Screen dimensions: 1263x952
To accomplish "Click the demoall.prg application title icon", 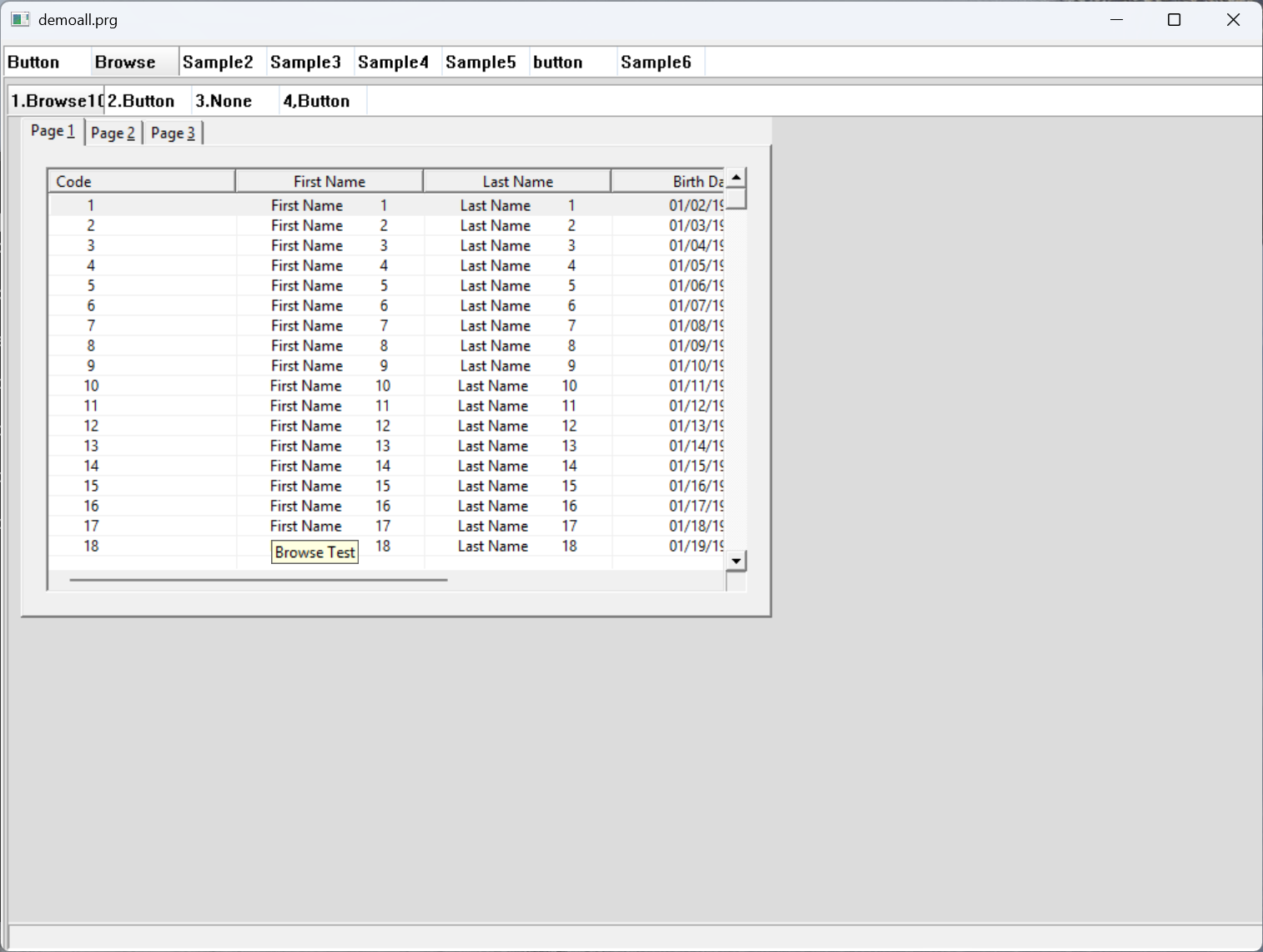I will pos(20,19).
